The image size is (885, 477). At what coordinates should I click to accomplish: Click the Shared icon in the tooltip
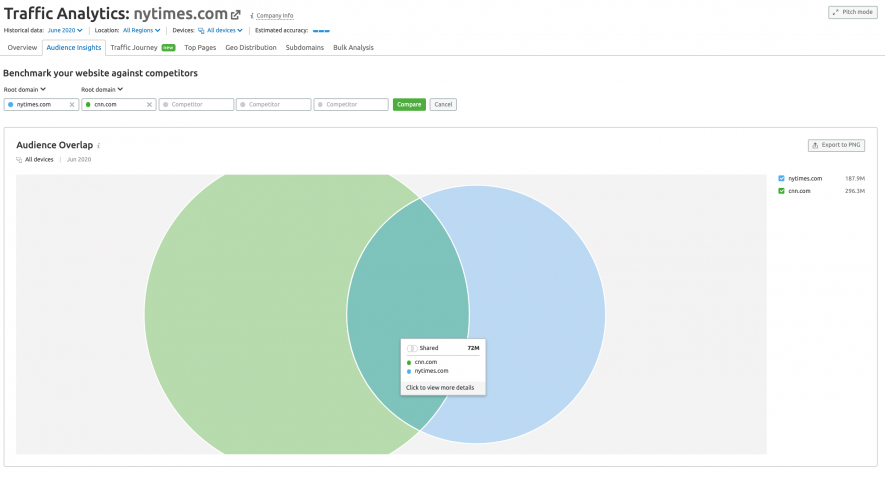pos(412,348)
